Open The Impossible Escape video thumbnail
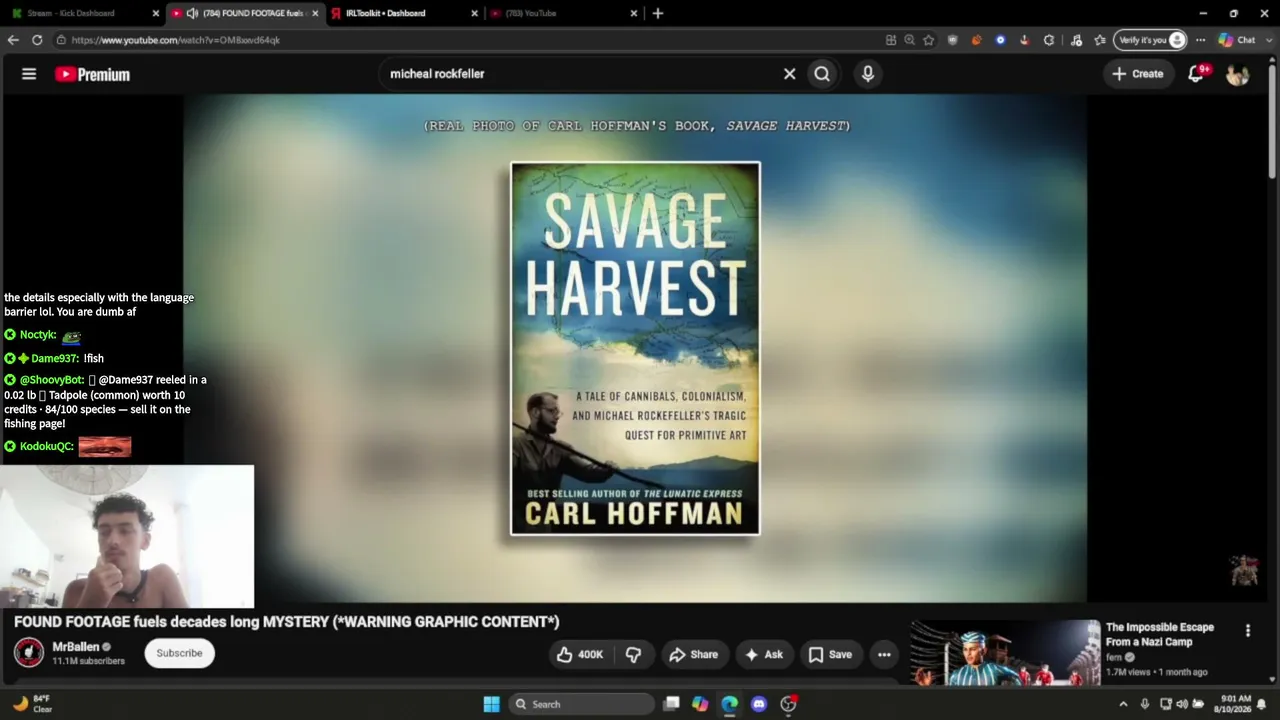Image resolution: width=1280 pixels, height=720 pixels. coord(1005,652)
